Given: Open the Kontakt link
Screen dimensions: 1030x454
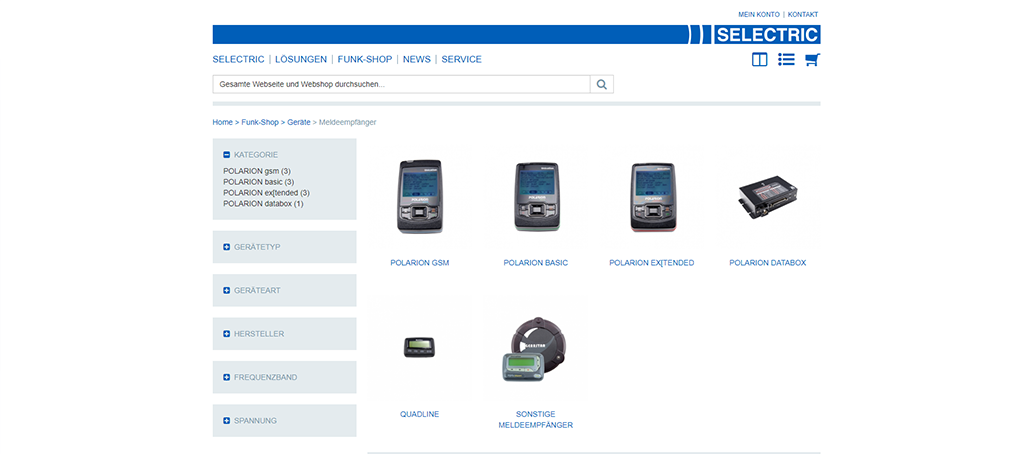Looking at the screenshot, I should point(803,15).
